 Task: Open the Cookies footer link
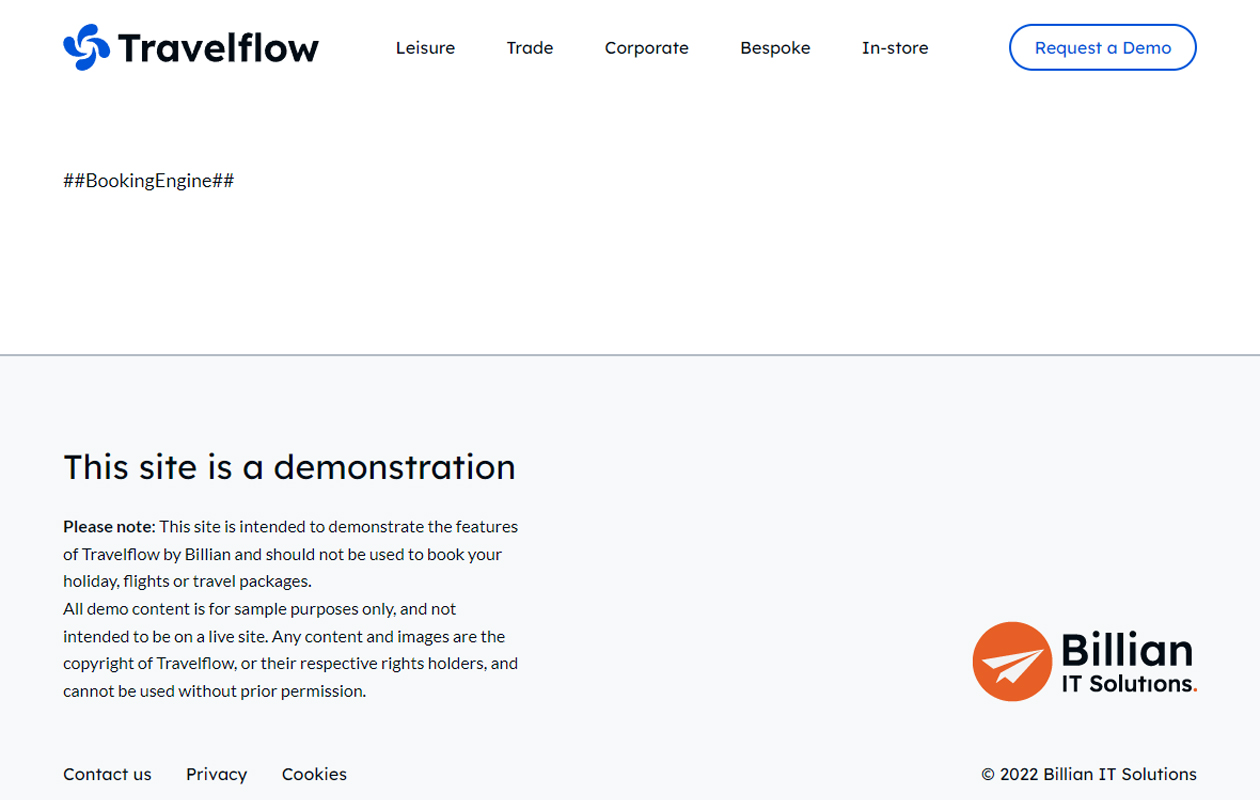click(314, 774)
